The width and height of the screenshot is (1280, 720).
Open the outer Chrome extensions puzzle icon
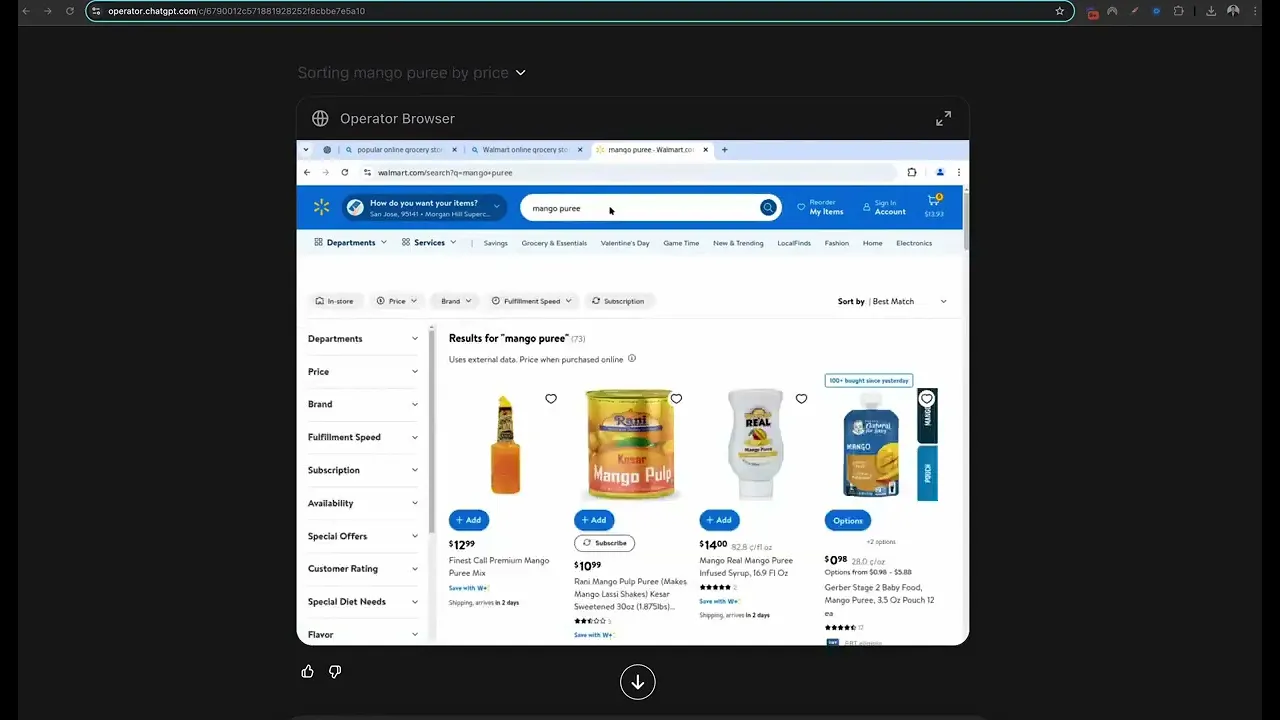click(x=1179, y=11)
